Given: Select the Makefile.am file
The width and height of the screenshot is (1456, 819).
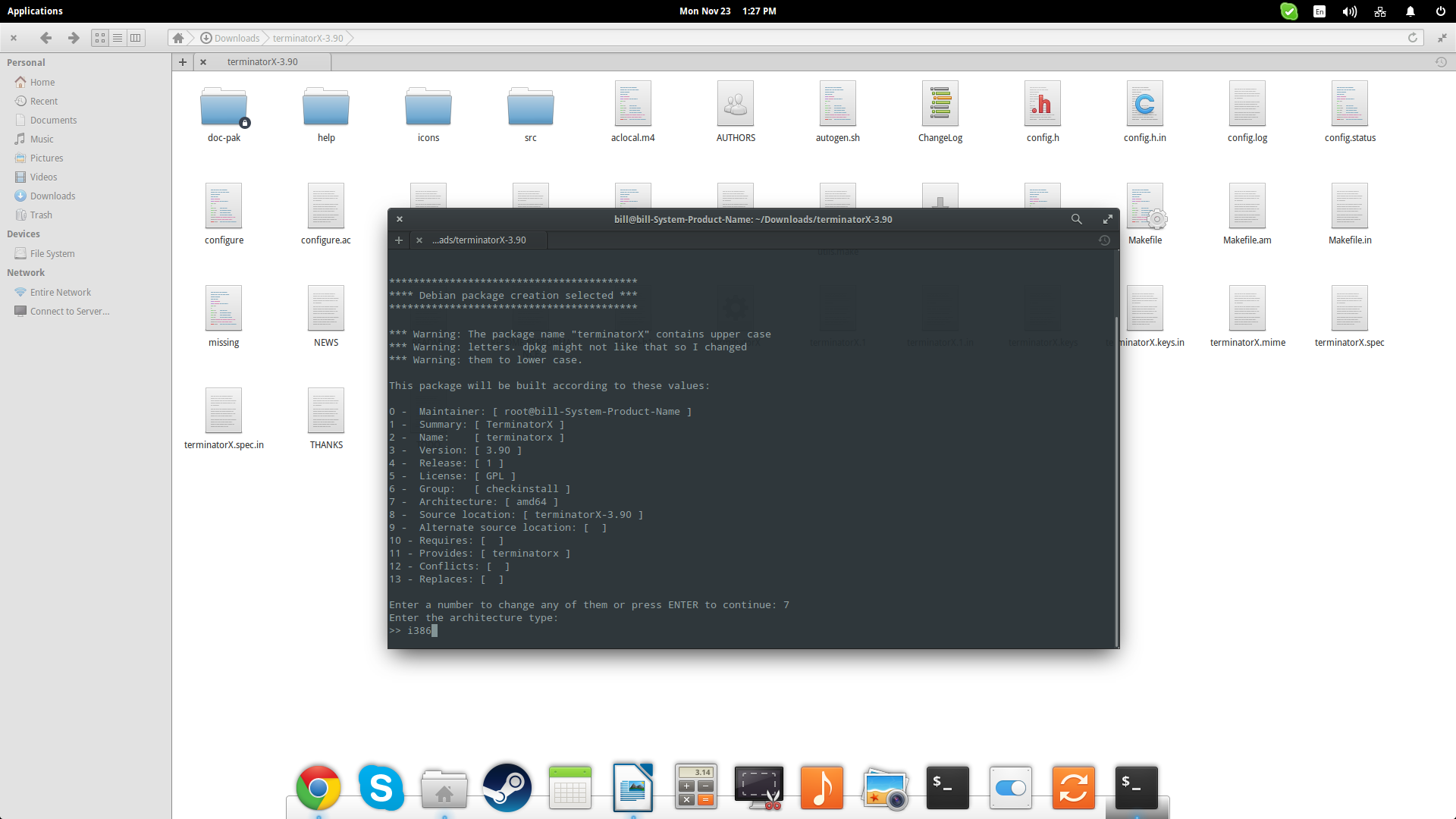Looking at the screenshot, I should [x=1247, y=215].
